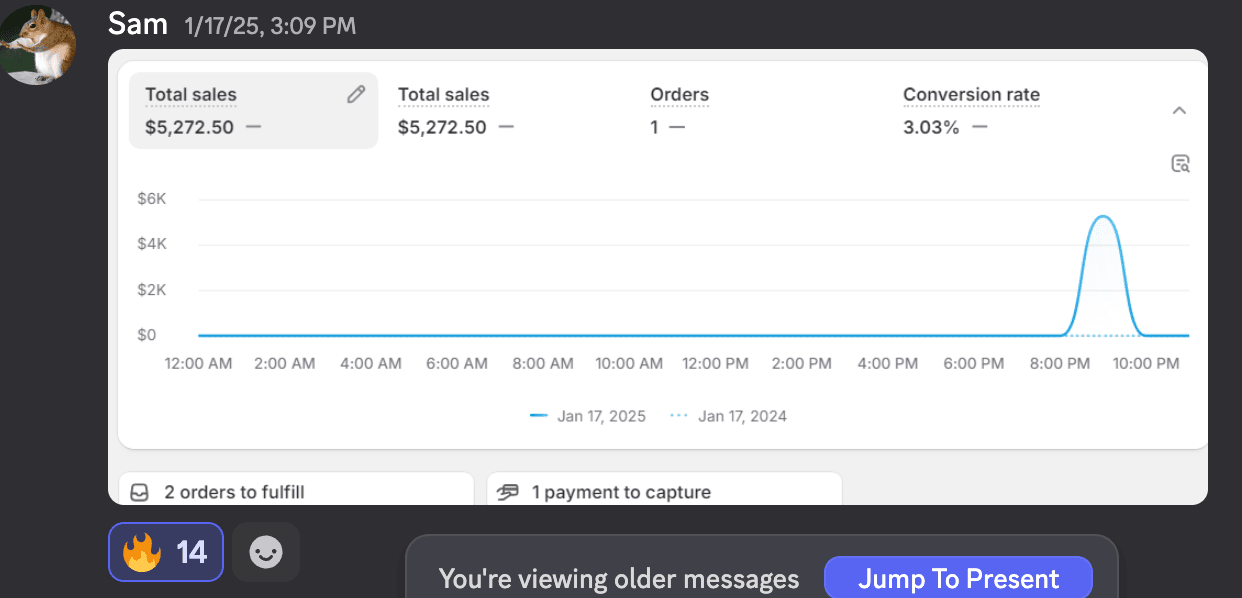Viewport: 1242px width, 598px height.
Task: Click the solid line marker for Jan 17, 2025
Action: [x=539, y=416]
